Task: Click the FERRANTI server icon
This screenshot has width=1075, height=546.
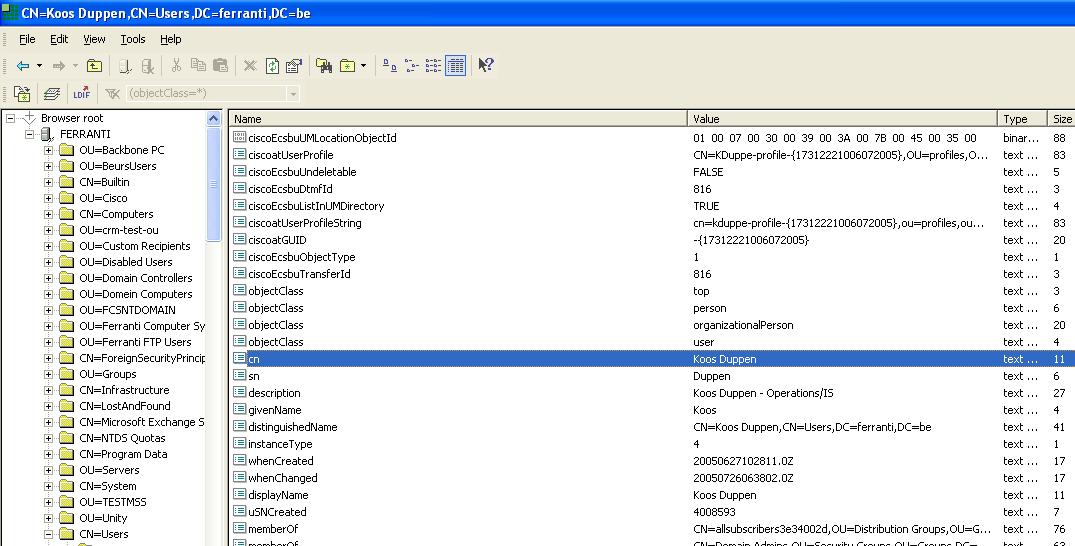Action: click(x=47, y=134)
